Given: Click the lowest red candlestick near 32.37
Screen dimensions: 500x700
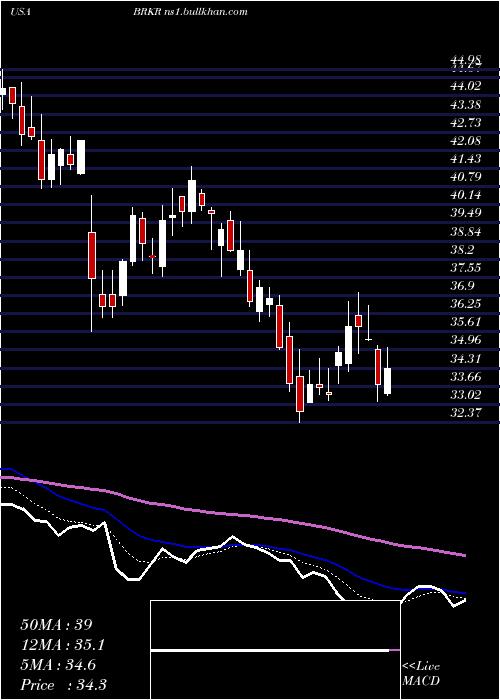Looking at the screenshot, I should click(300, 394).
